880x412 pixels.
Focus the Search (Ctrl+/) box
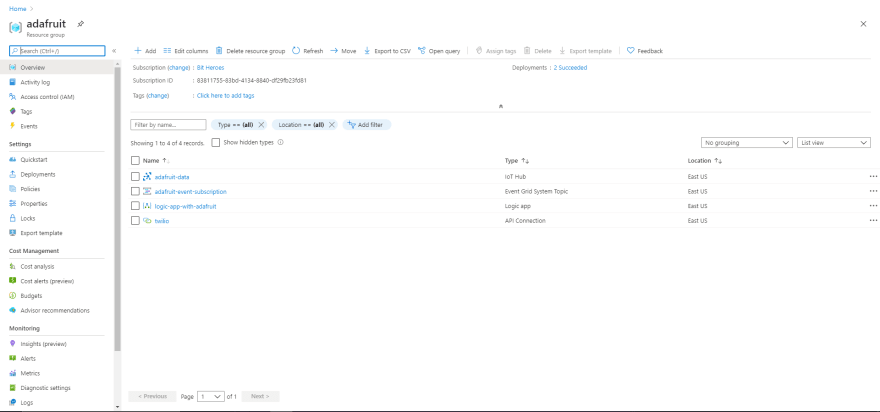pyautogui.click(x=57, y=51)
